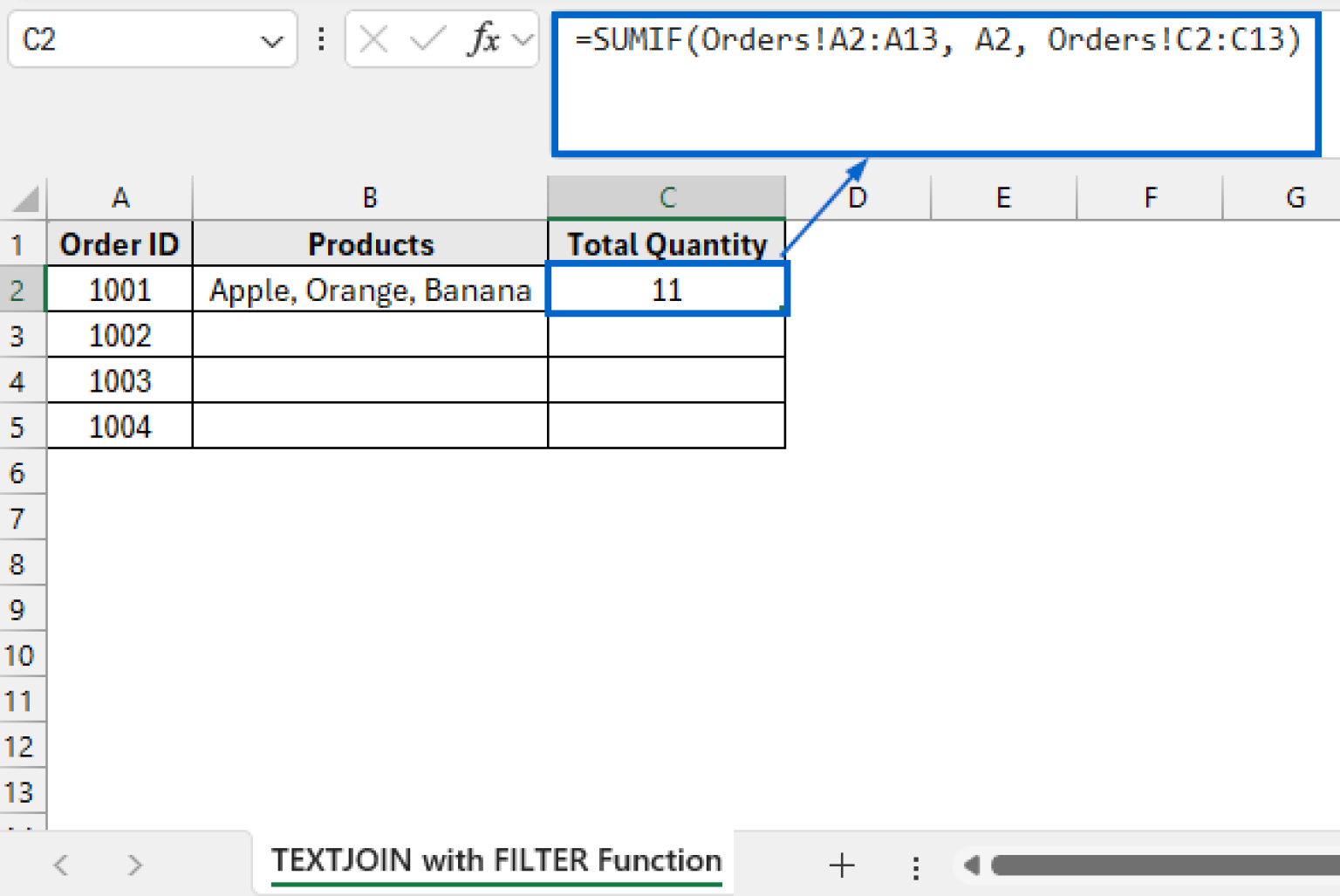This screenshot has width=1340, height=896.
Task: Click inside the formula bar SUMIF text
Action: coord(937,40)
